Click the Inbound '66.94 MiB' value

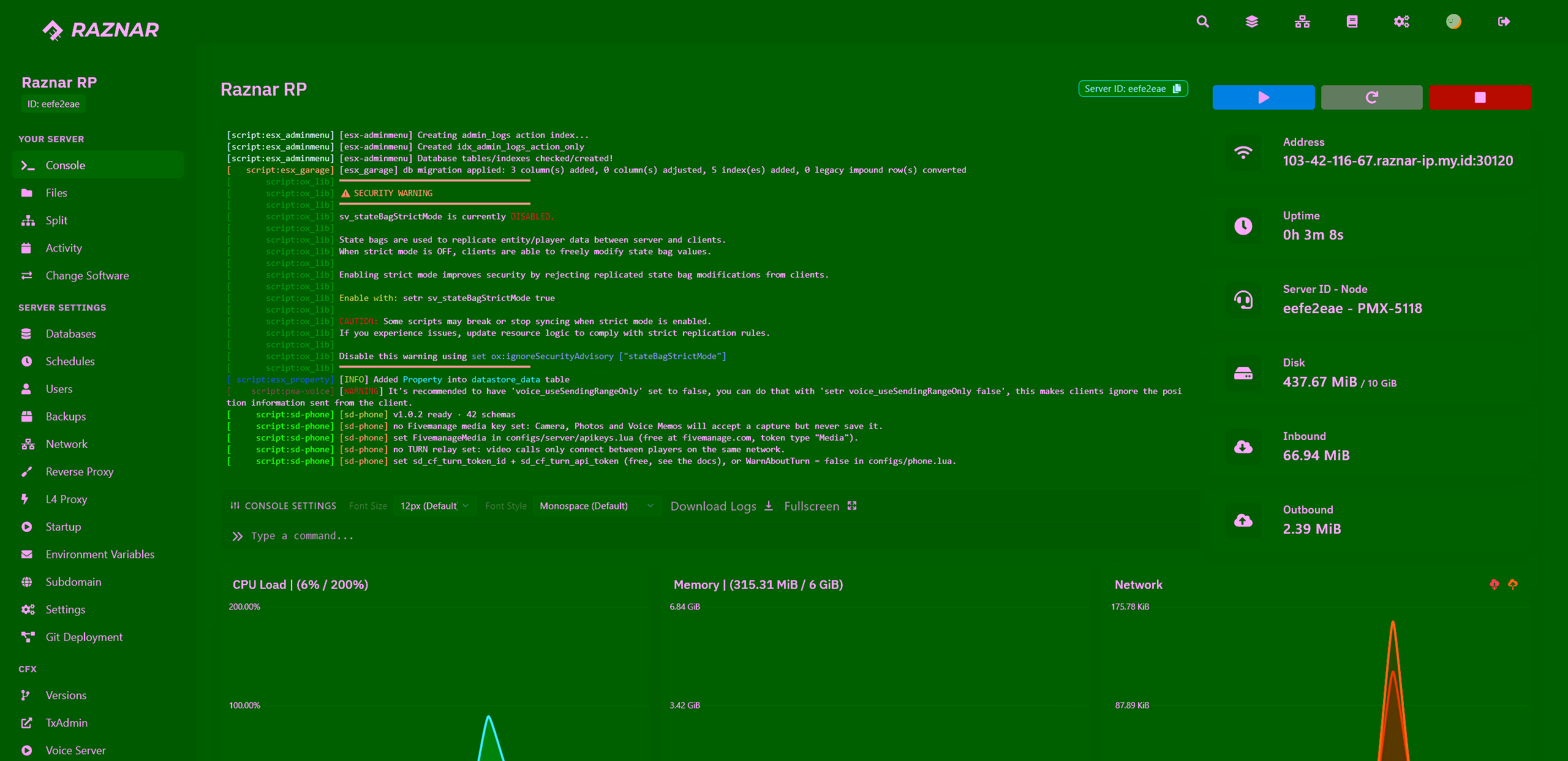(x=1316, y=456)
